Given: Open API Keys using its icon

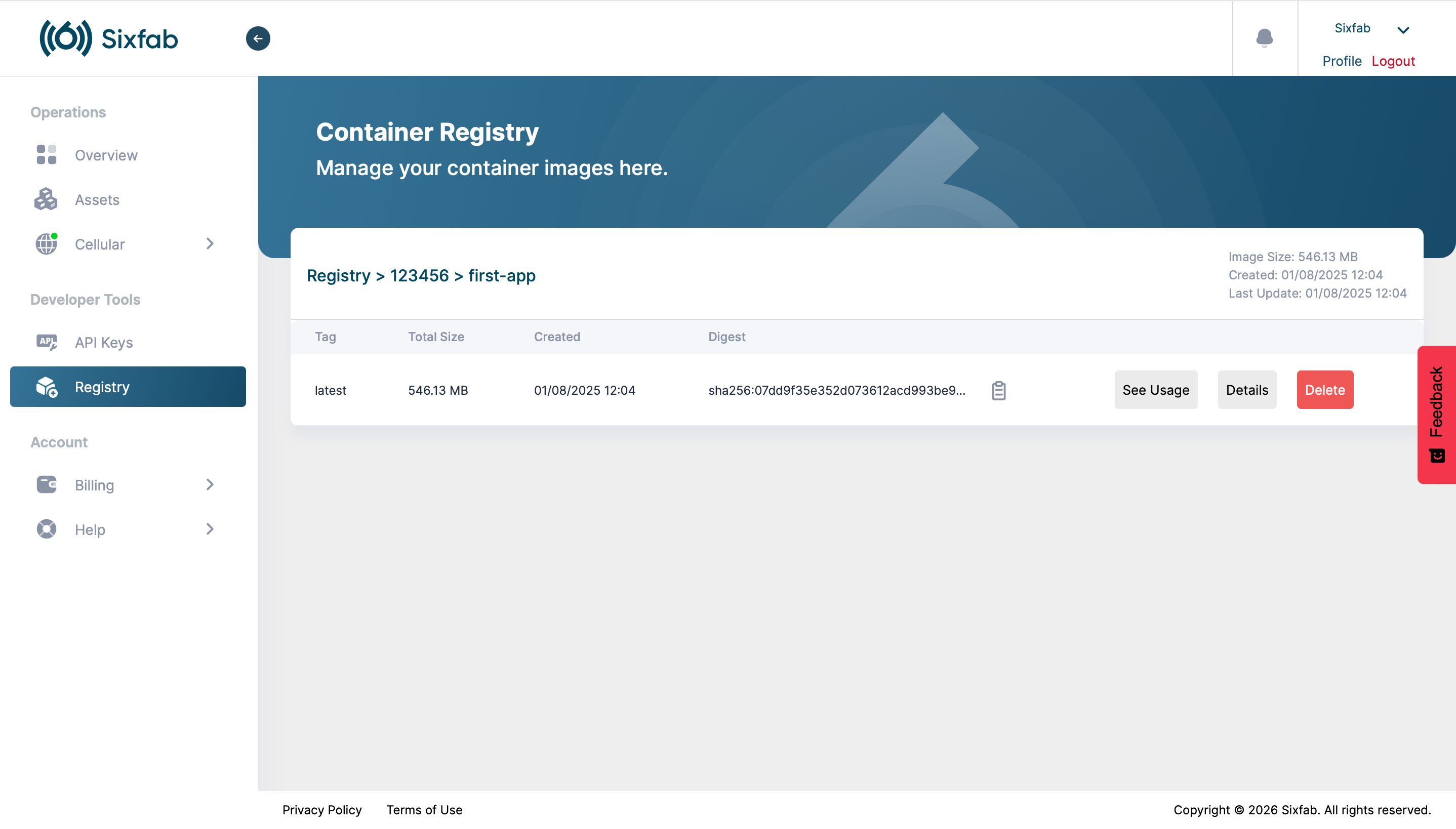Looking at the screenshot, I should (x=46, y=342).
